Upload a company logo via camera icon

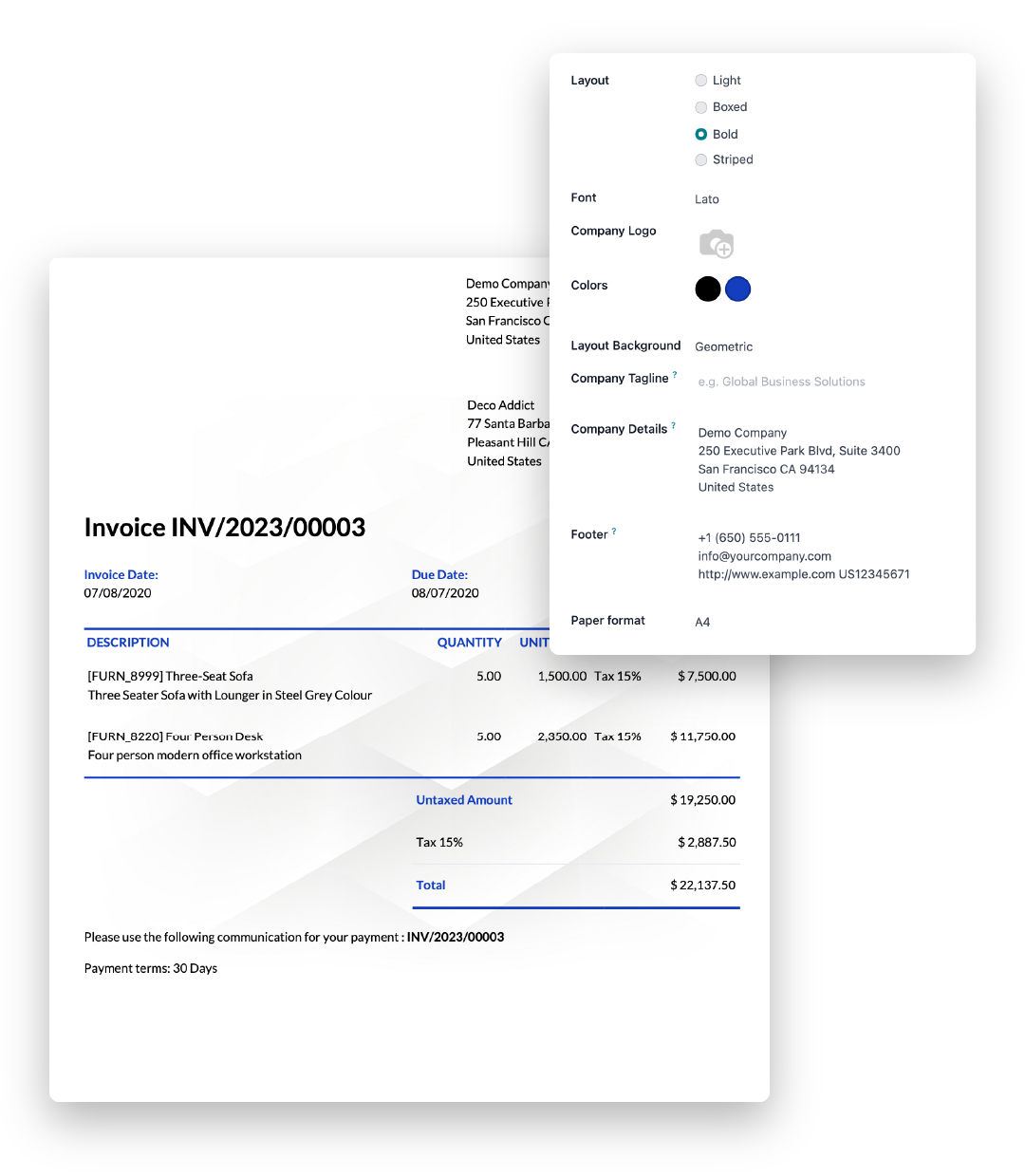coord(717,244)
